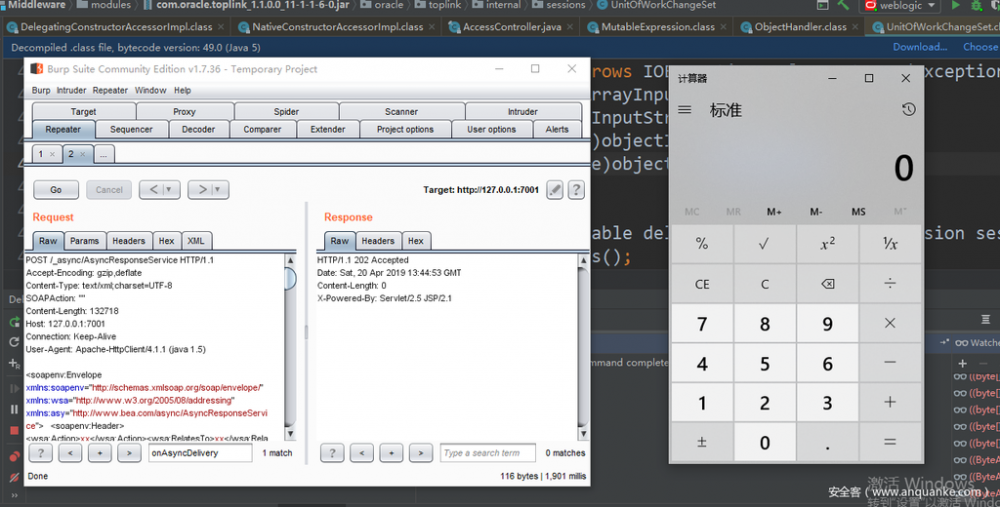Switch Response view to Headers tab
Image resolution: width=1000 pixels, height=507 pixels.
(x=378, y=241)
